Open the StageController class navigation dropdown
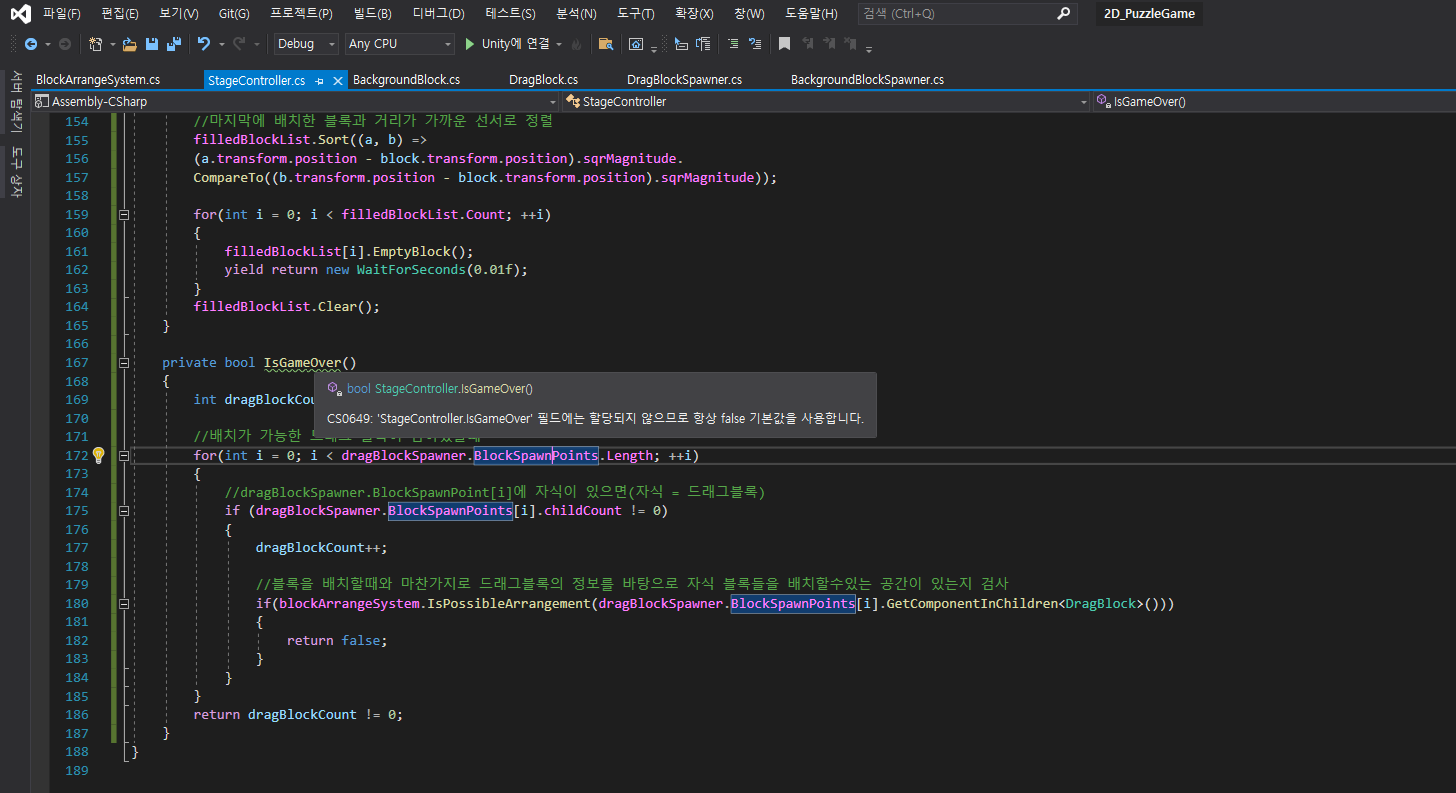 tap(827, 101)
